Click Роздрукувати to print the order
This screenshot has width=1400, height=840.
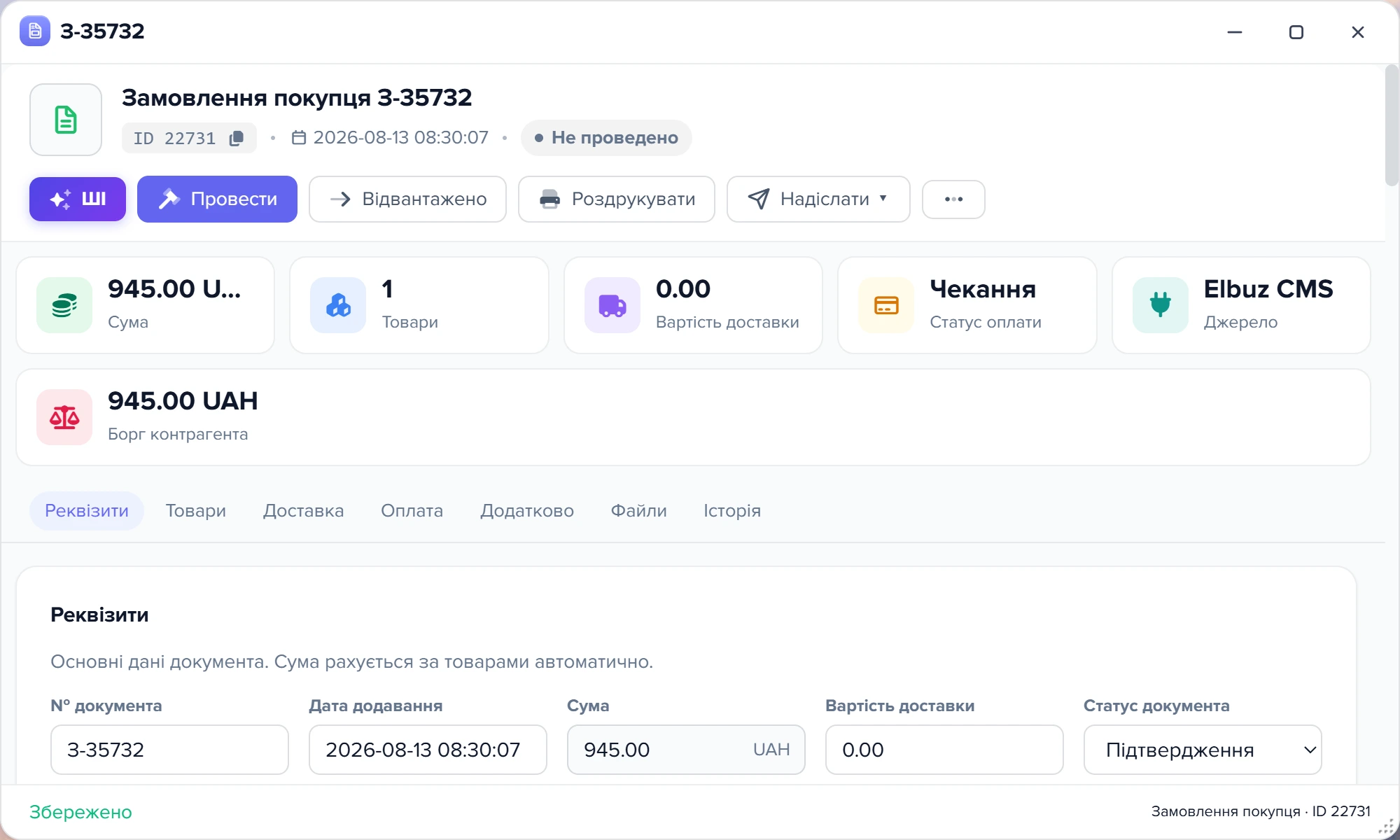[617, 199]
